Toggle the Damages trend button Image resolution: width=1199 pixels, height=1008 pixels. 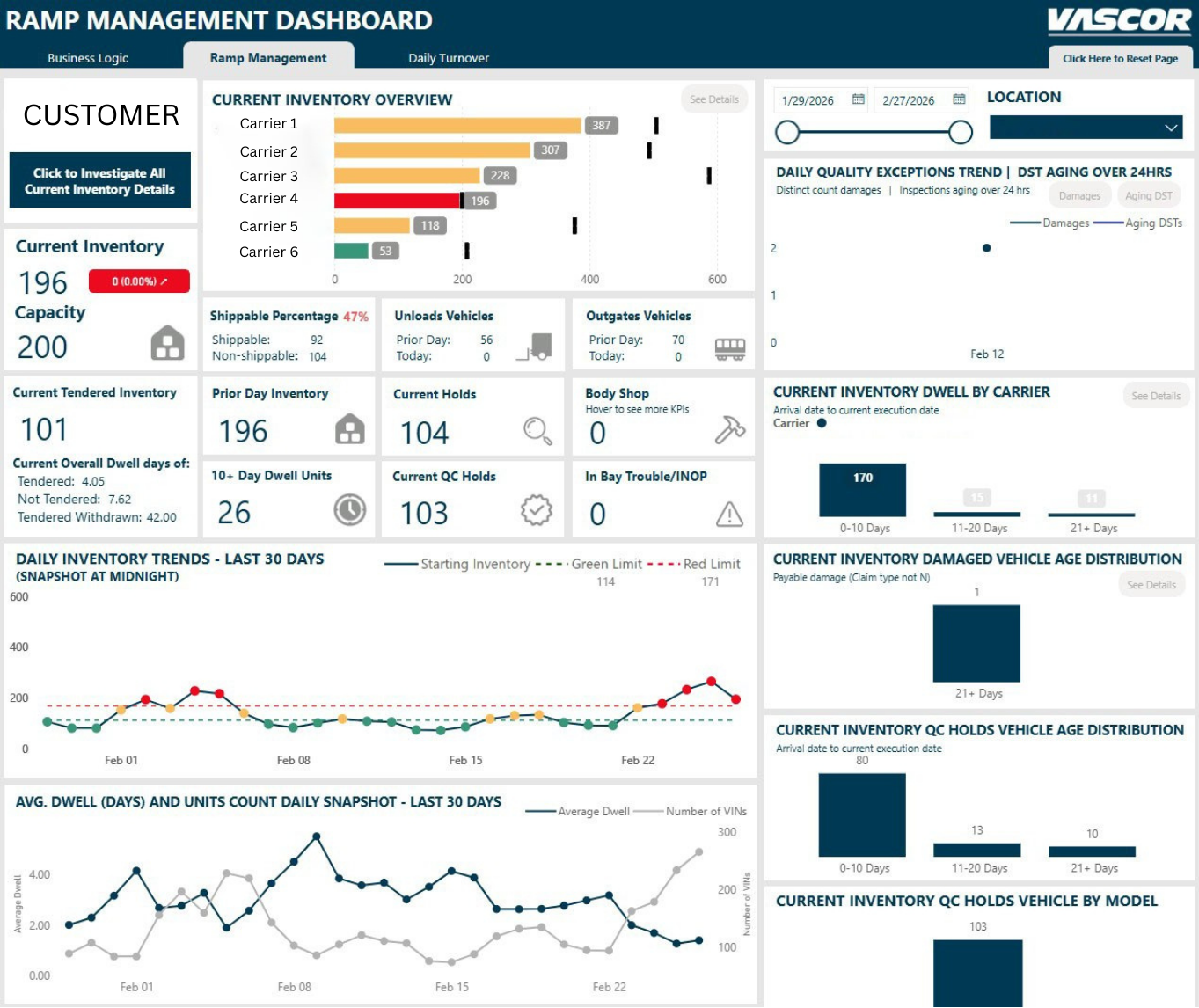click(x=1079, y=196)
